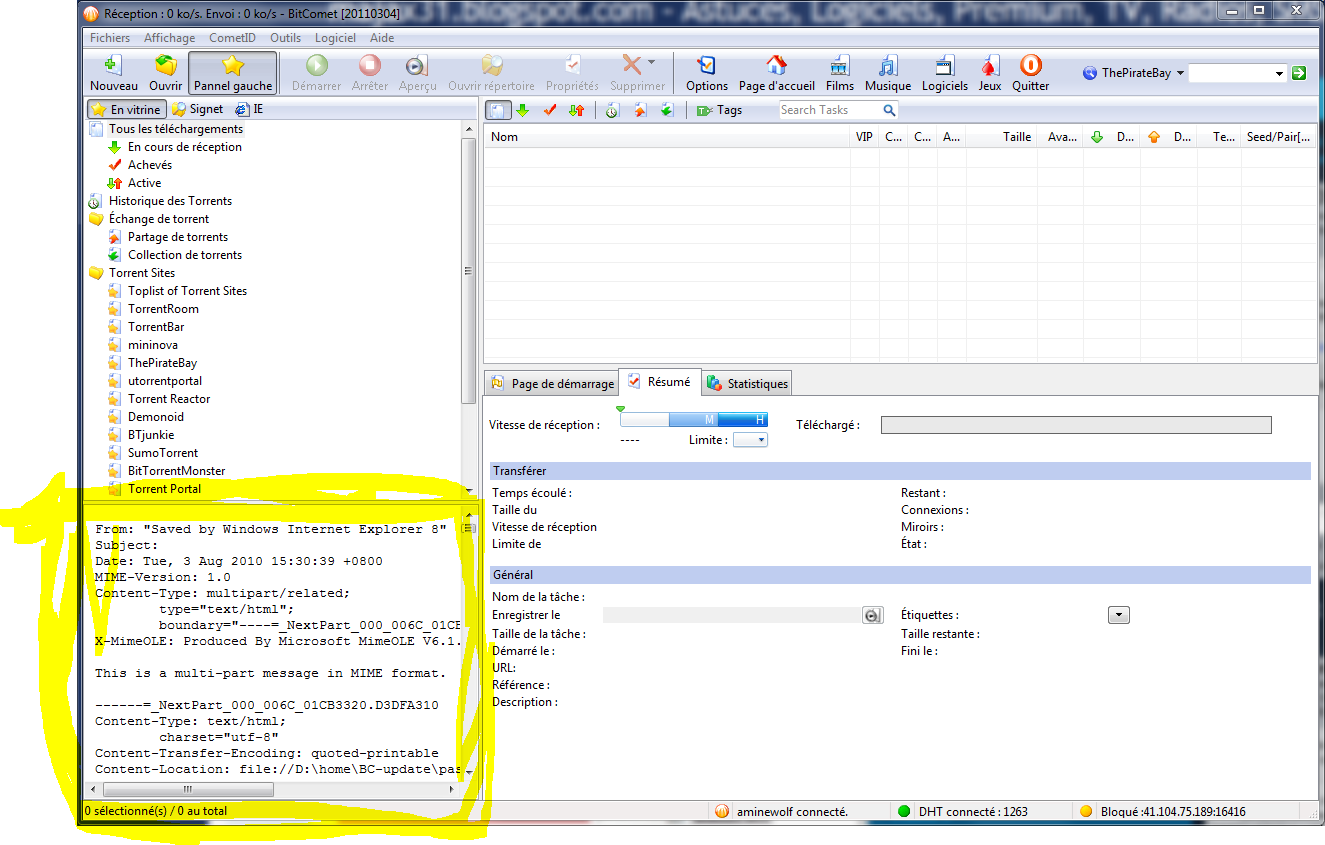Open Options settings

[x=707, y=74]
